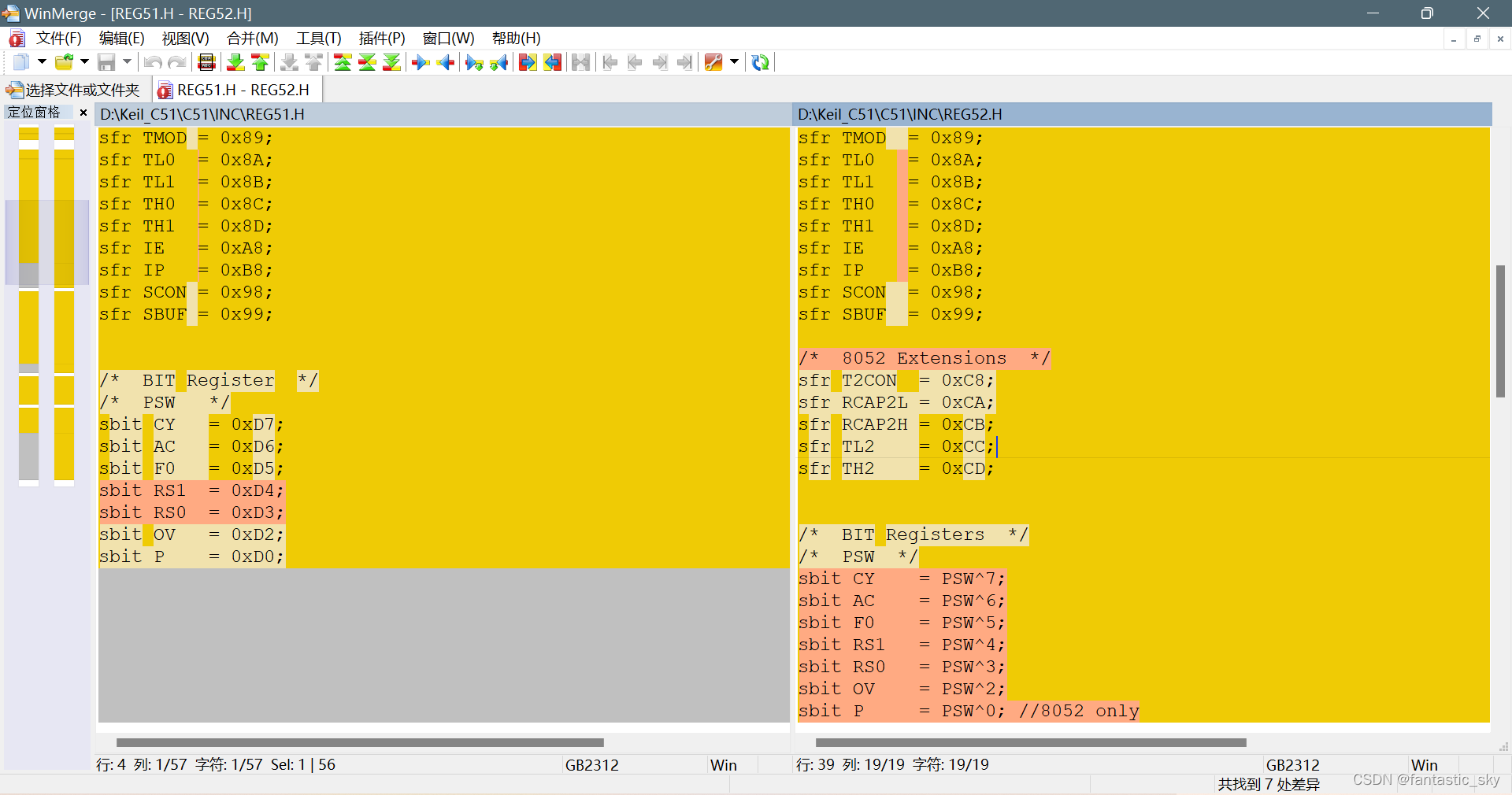Click the vertical scrollbar thumb on right
Viewport: 1512px width, 795px height.
click(x=1501, y=331)
